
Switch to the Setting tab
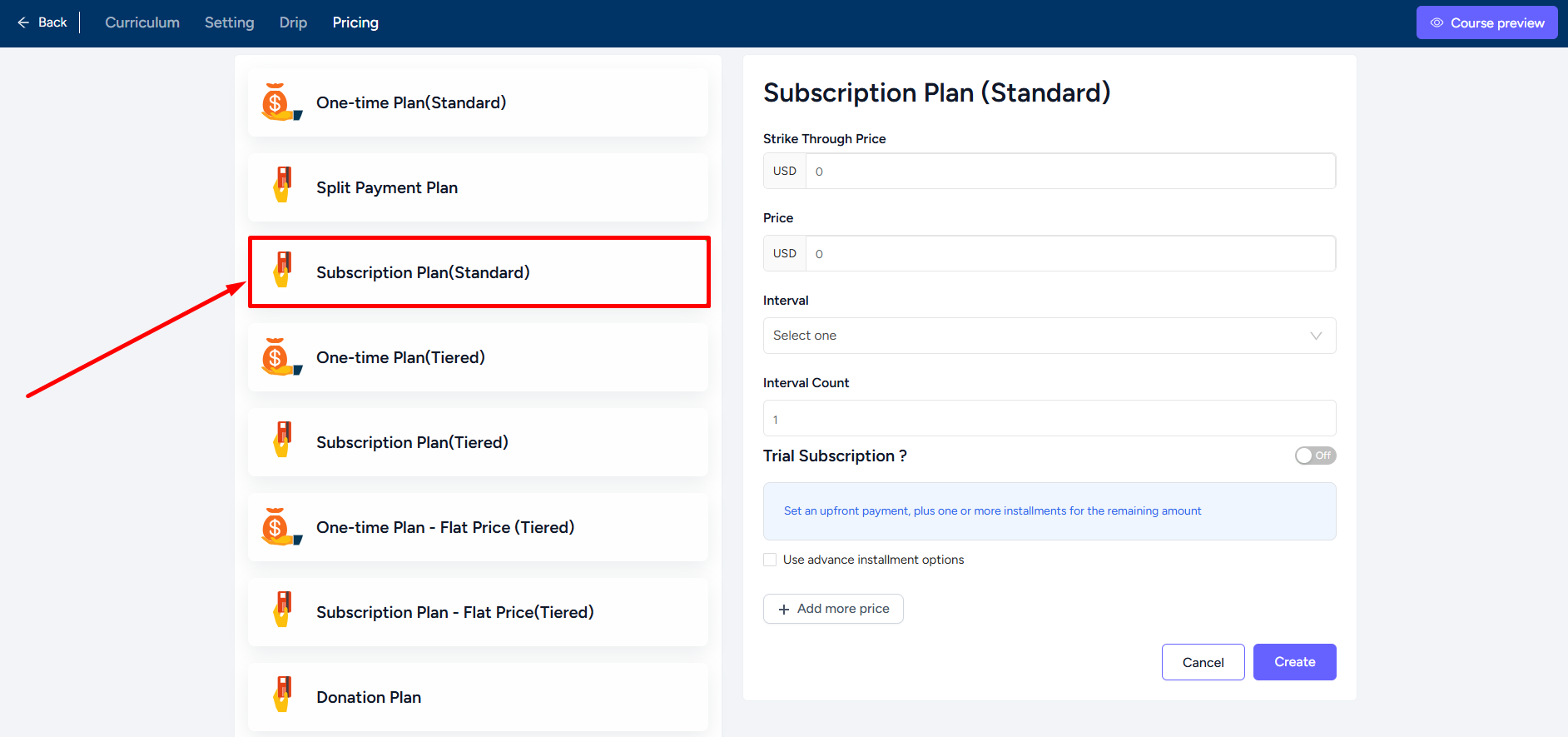(230, 22)
